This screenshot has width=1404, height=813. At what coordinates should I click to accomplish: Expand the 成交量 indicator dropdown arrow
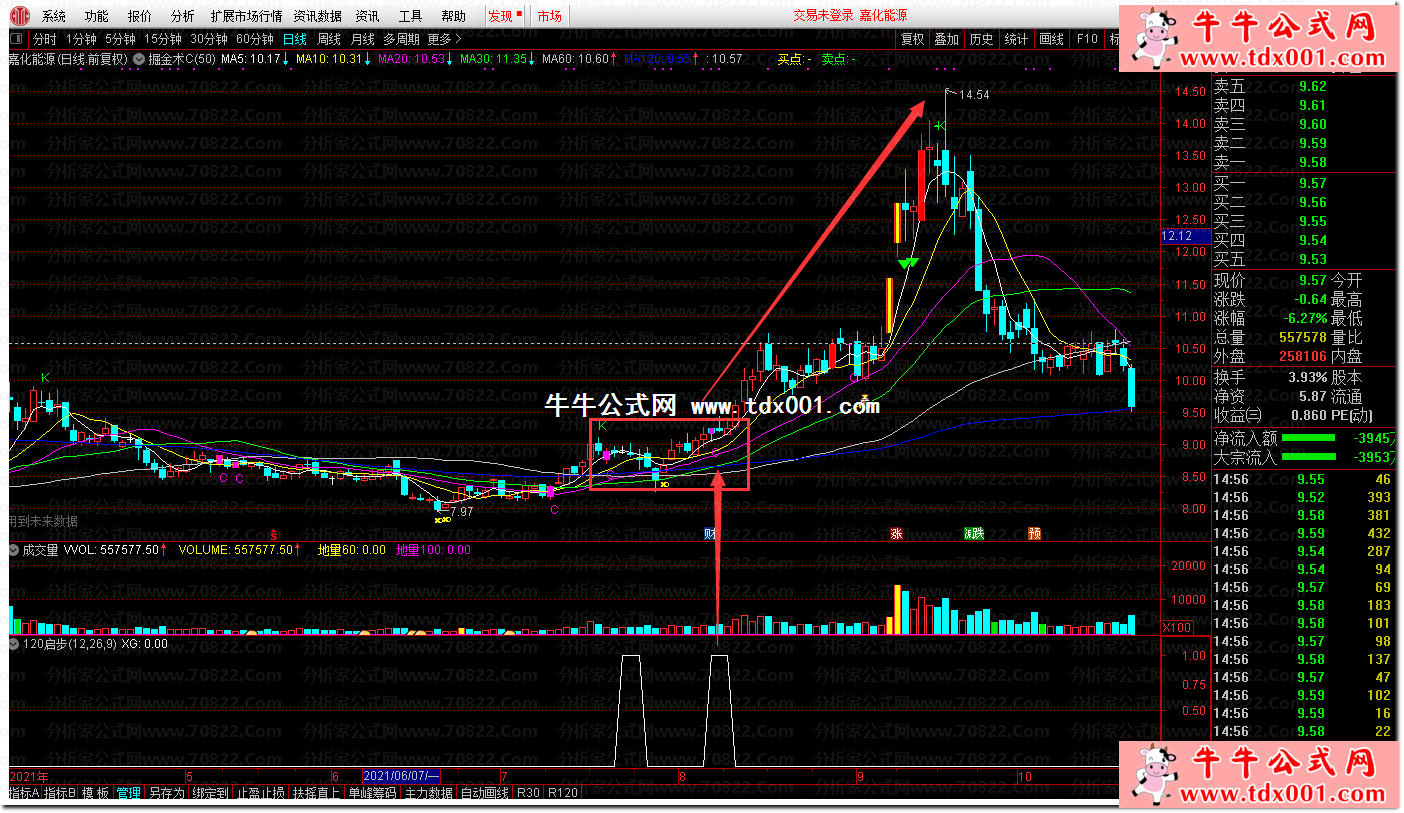click(15, 550)
